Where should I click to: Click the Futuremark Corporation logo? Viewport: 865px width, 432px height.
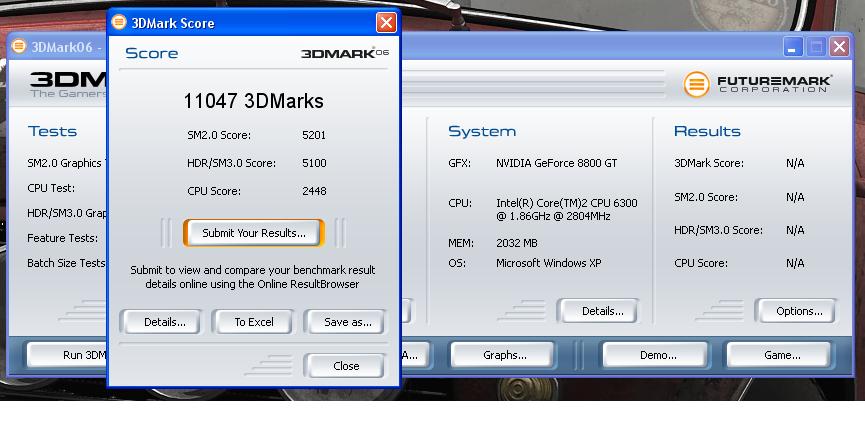point(757,85)
